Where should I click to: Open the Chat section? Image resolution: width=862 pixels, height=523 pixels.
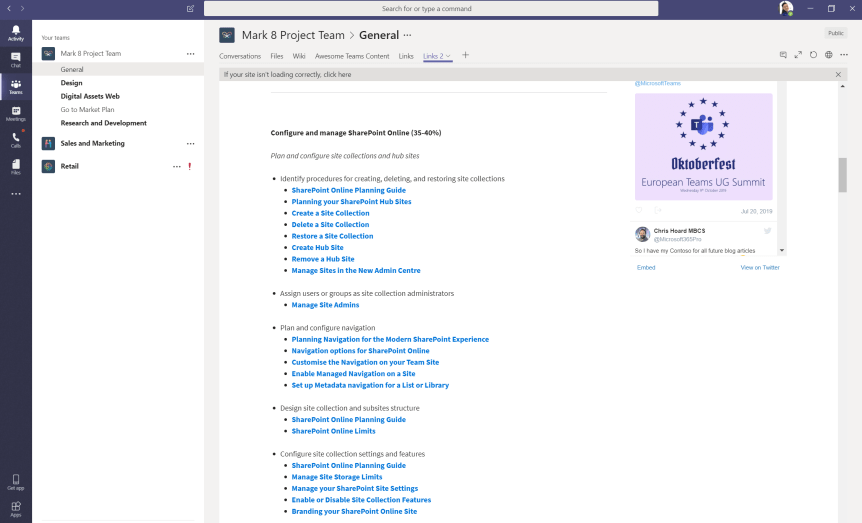coord(15,59)
